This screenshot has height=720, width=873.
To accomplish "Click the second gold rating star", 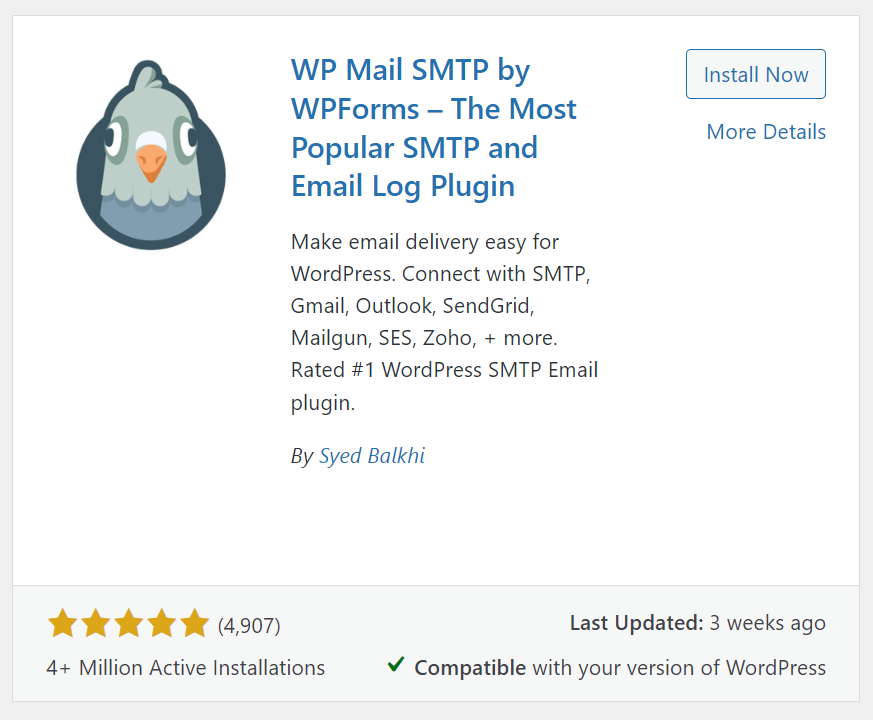I will 95,624.
